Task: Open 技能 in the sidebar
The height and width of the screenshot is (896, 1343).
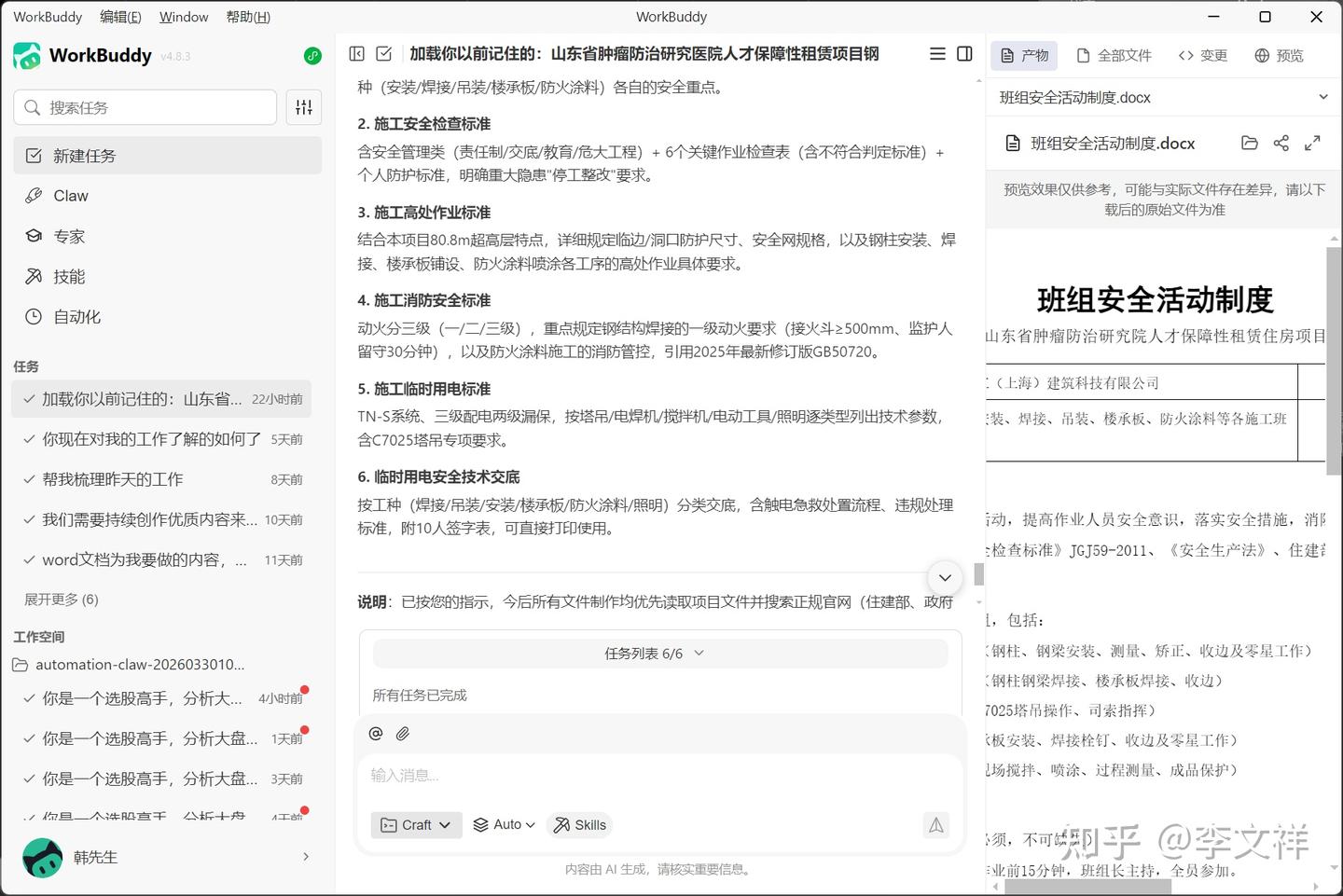Action: [x=168, y=276]
